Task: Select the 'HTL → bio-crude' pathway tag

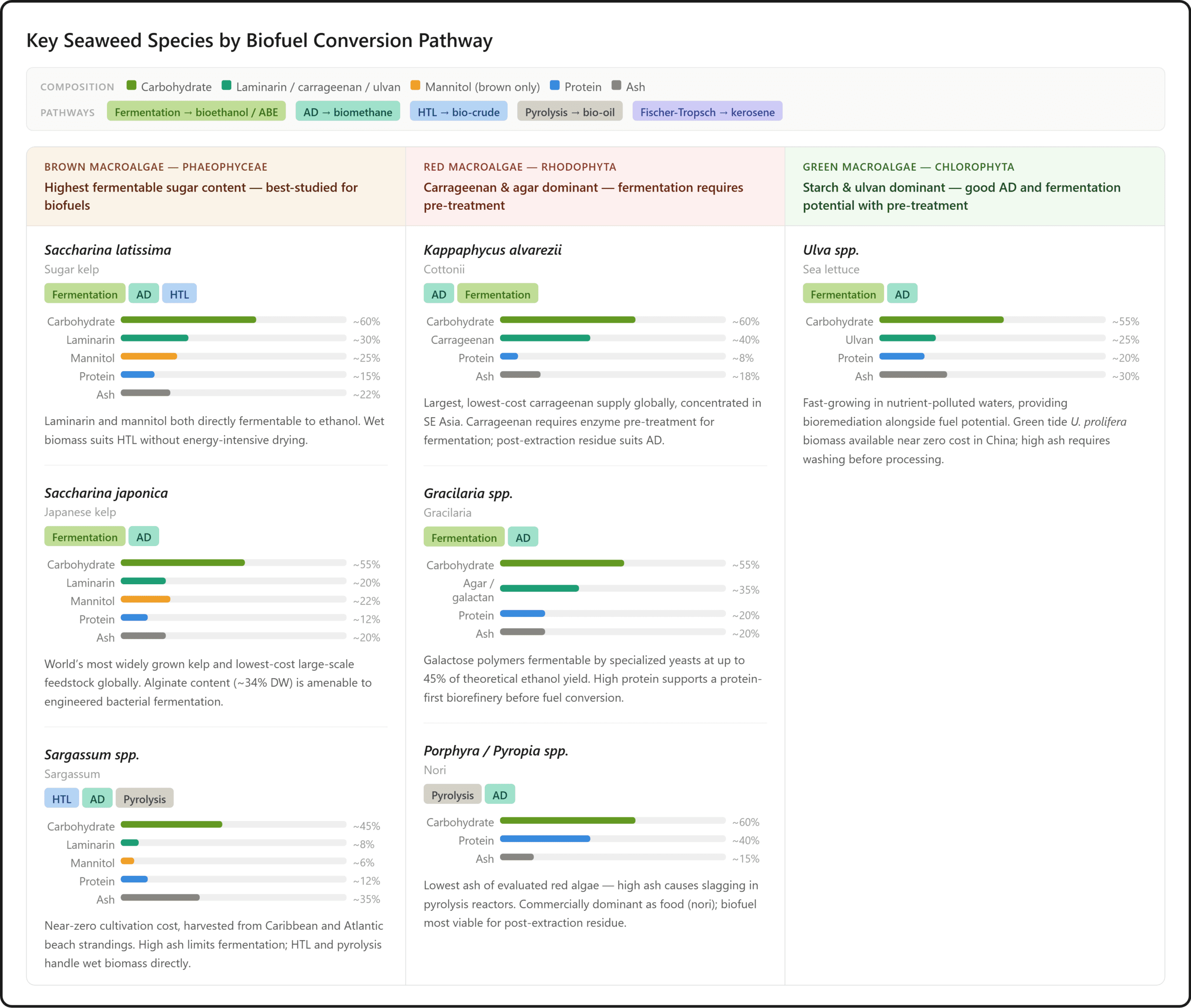Action: click(458, 112)
